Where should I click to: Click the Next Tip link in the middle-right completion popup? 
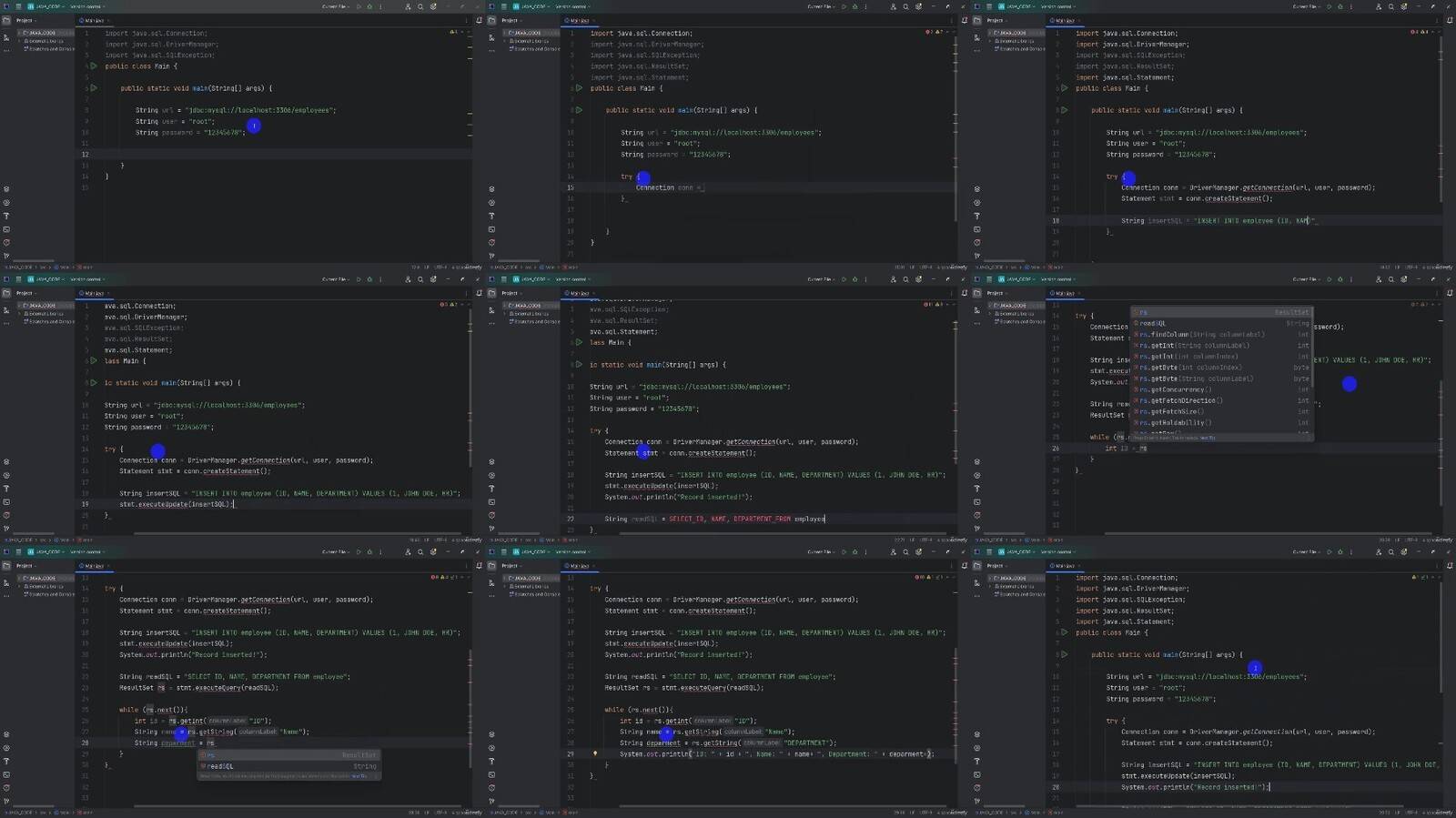click(x=1208, y=438)
